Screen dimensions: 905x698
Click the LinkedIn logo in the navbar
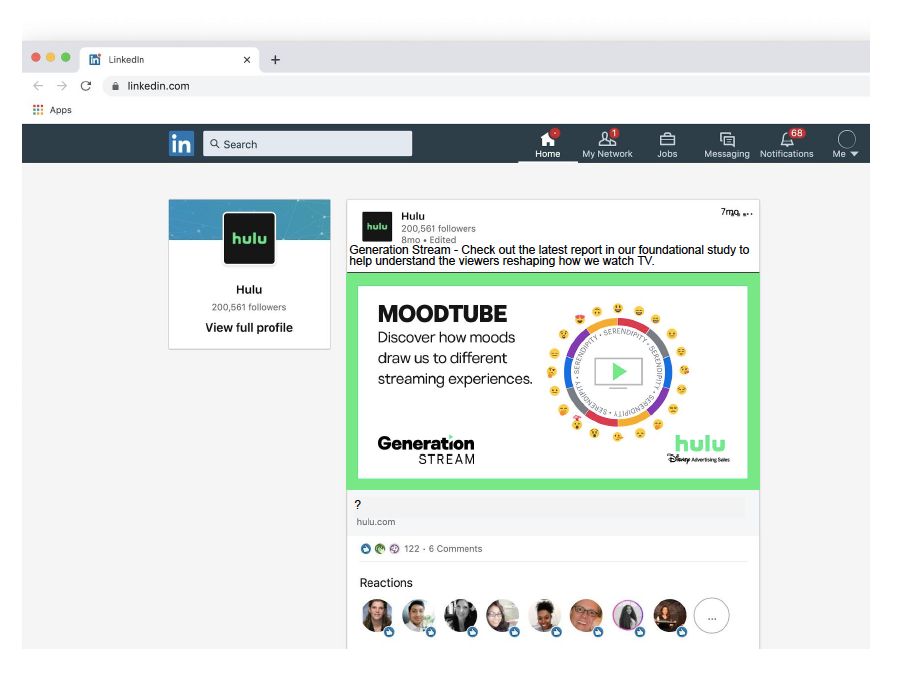point(181,144)
